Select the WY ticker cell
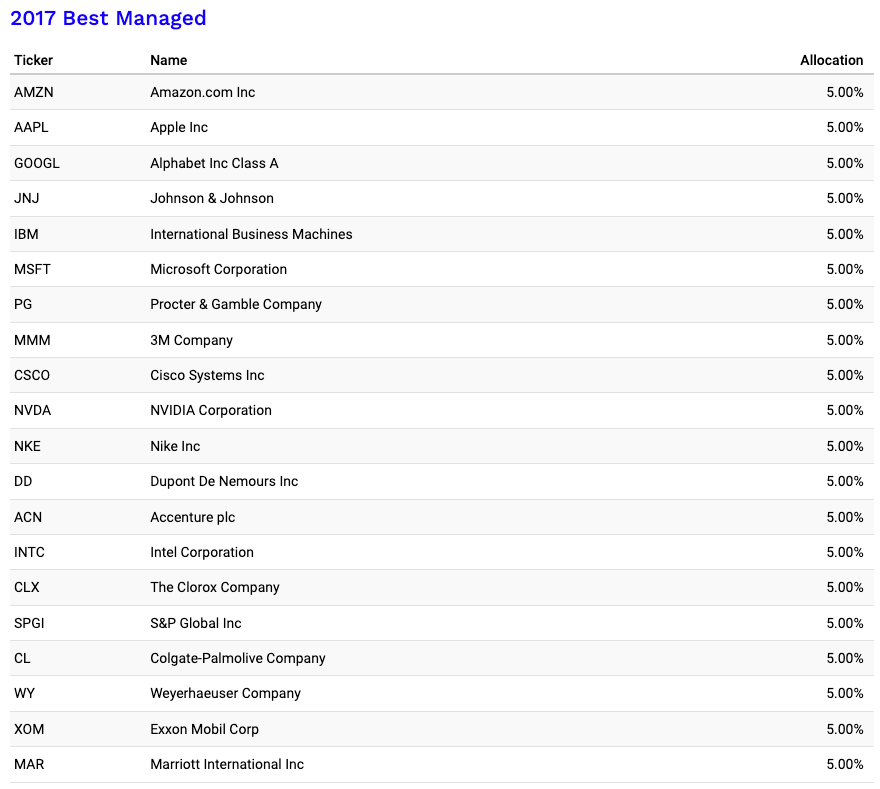Image resolution: width=880 pixels, height=789 pixels. (24, 694)
